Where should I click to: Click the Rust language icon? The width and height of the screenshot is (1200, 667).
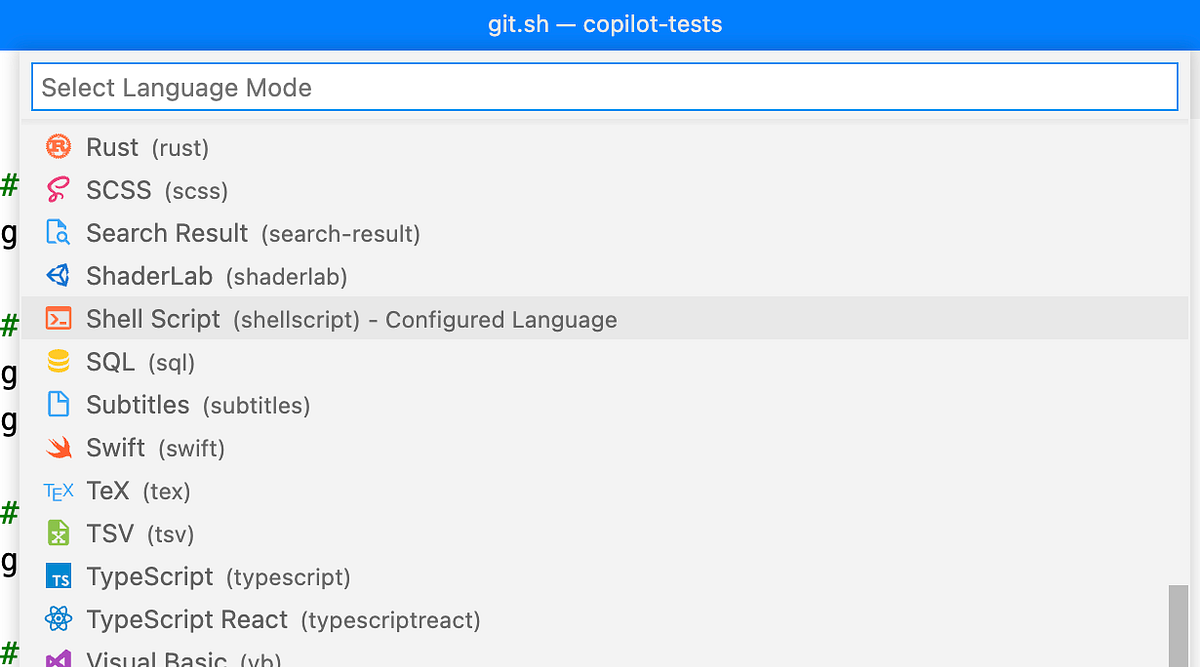point(57,147)
